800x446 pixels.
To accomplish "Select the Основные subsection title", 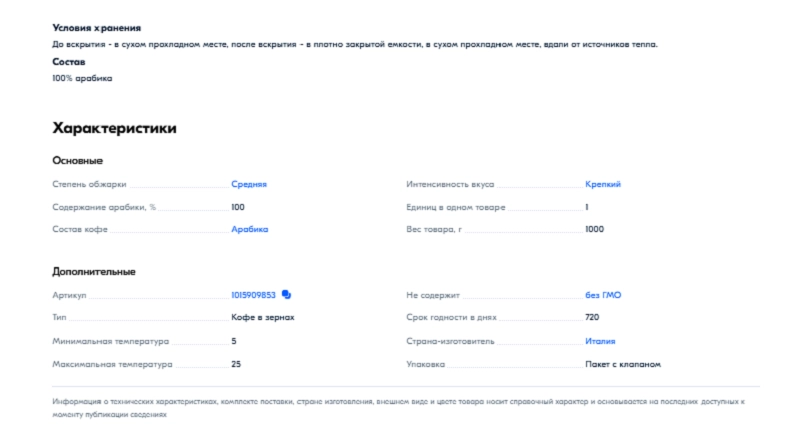I will pos(77,160).
